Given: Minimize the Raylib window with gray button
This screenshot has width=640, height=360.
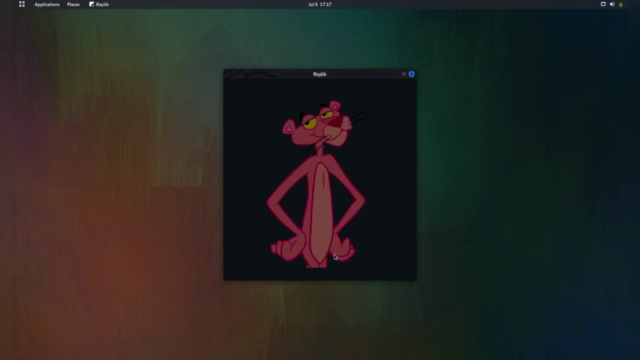Looking at the screenshot, I should [x=404, y=74].
